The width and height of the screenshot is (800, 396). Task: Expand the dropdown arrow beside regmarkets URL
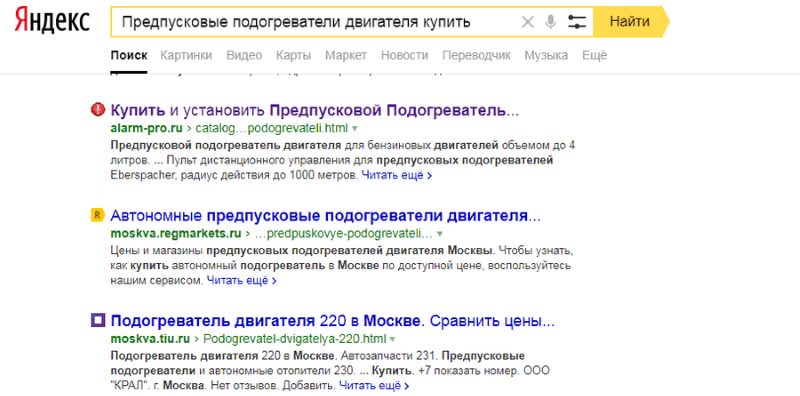[x=440, y=234]
